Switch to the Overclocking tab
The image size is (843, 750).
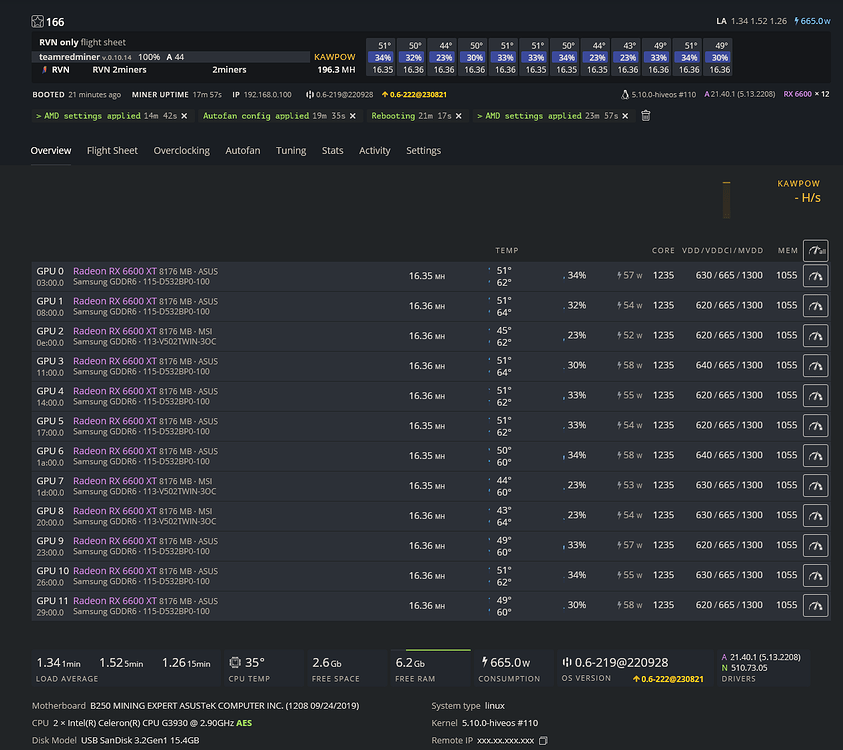click(x=181, y=150)
